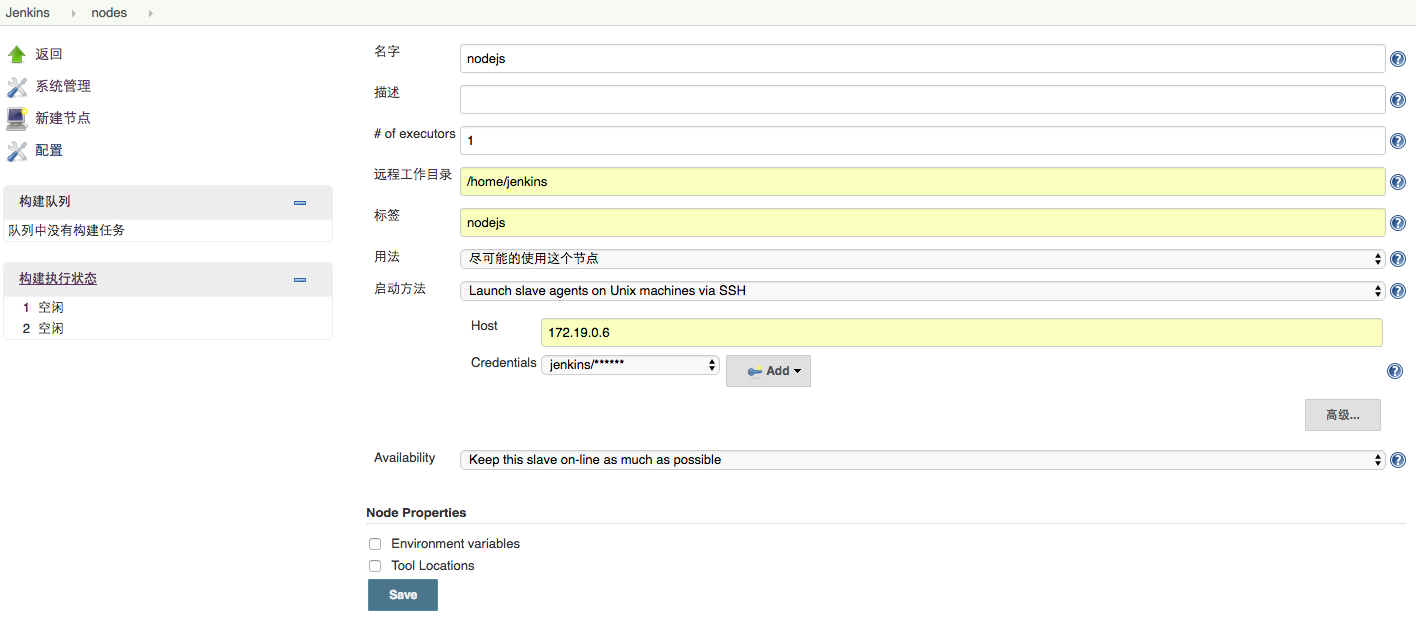This screenshot has height=623, width=1416.
Task: Open help for 远程工作目录 field
Action: click(x=1398, y=182)
